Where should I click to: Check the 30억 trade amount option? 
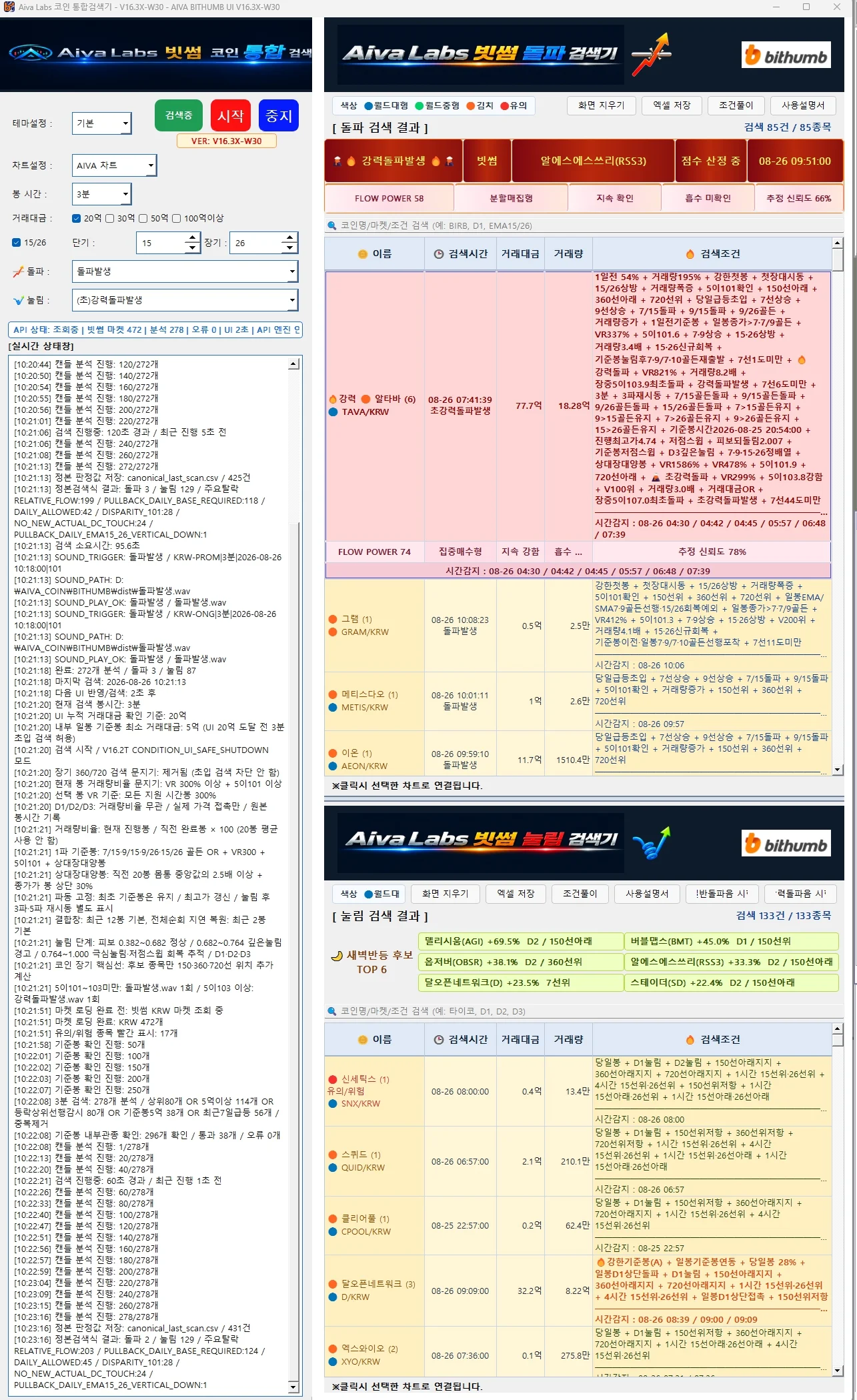point(110,218)
